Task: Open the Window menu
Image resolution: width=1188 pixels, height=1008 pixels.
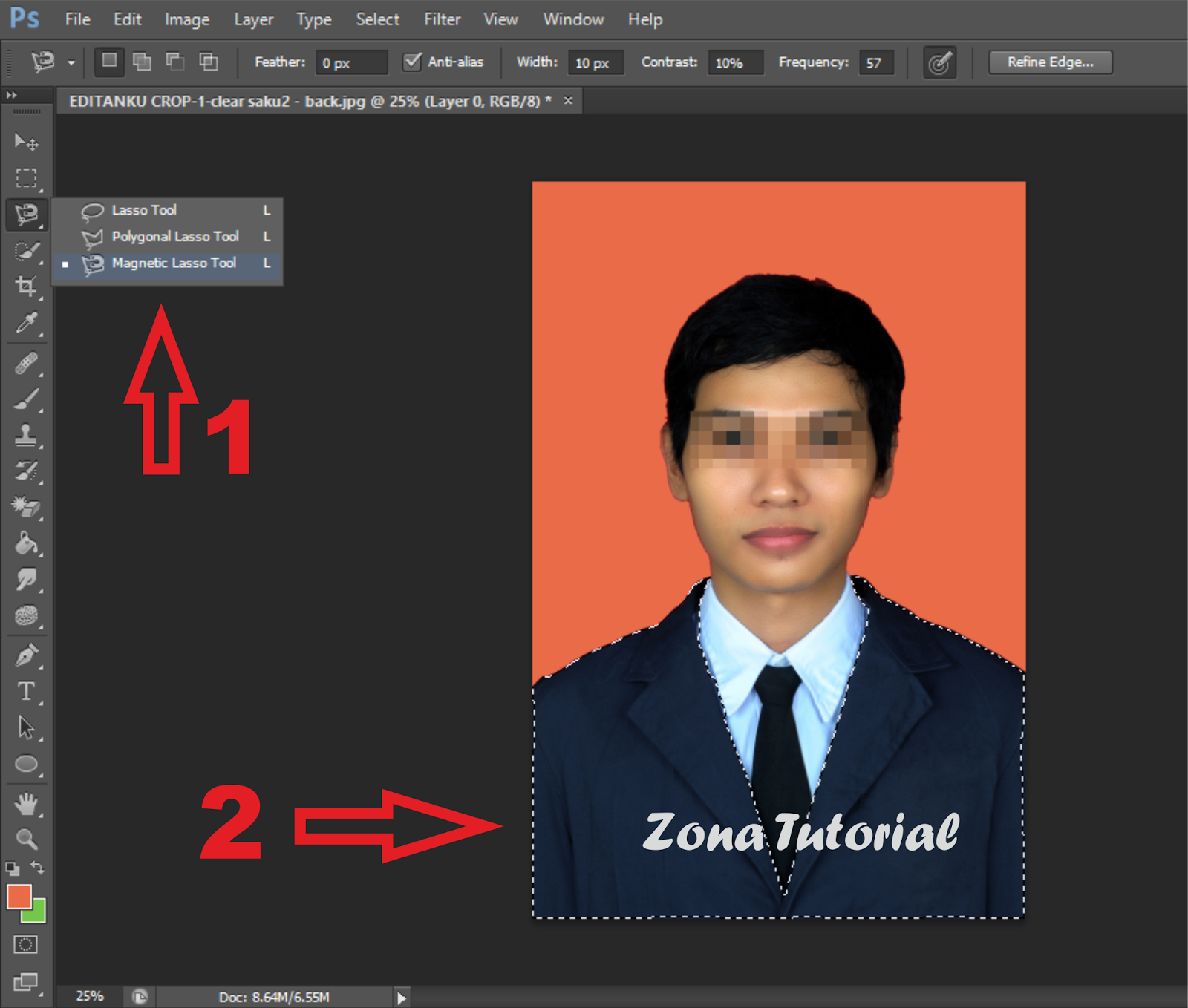Action: (x=573, y=19)
